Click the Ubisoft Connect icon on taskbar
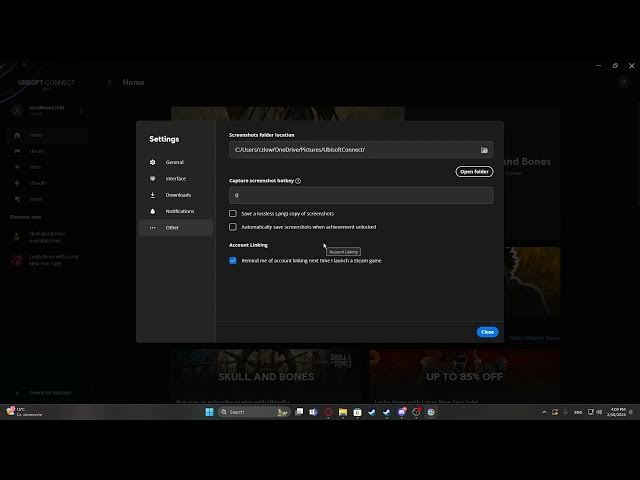This screenshot has width=640, height=480. pyautogui.click(x=431, y=412)
